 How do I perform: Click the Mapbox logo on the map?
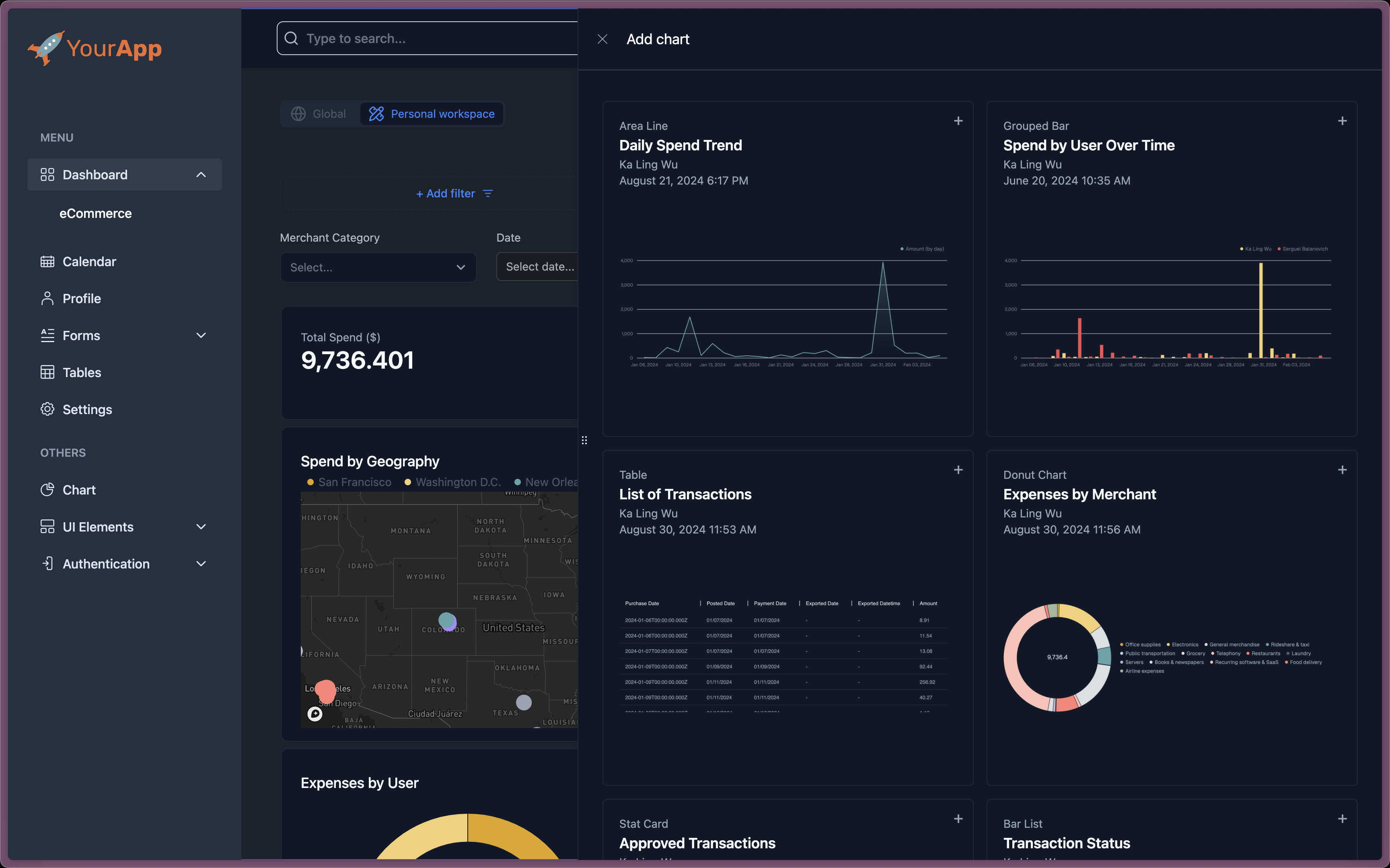point(315,714)
